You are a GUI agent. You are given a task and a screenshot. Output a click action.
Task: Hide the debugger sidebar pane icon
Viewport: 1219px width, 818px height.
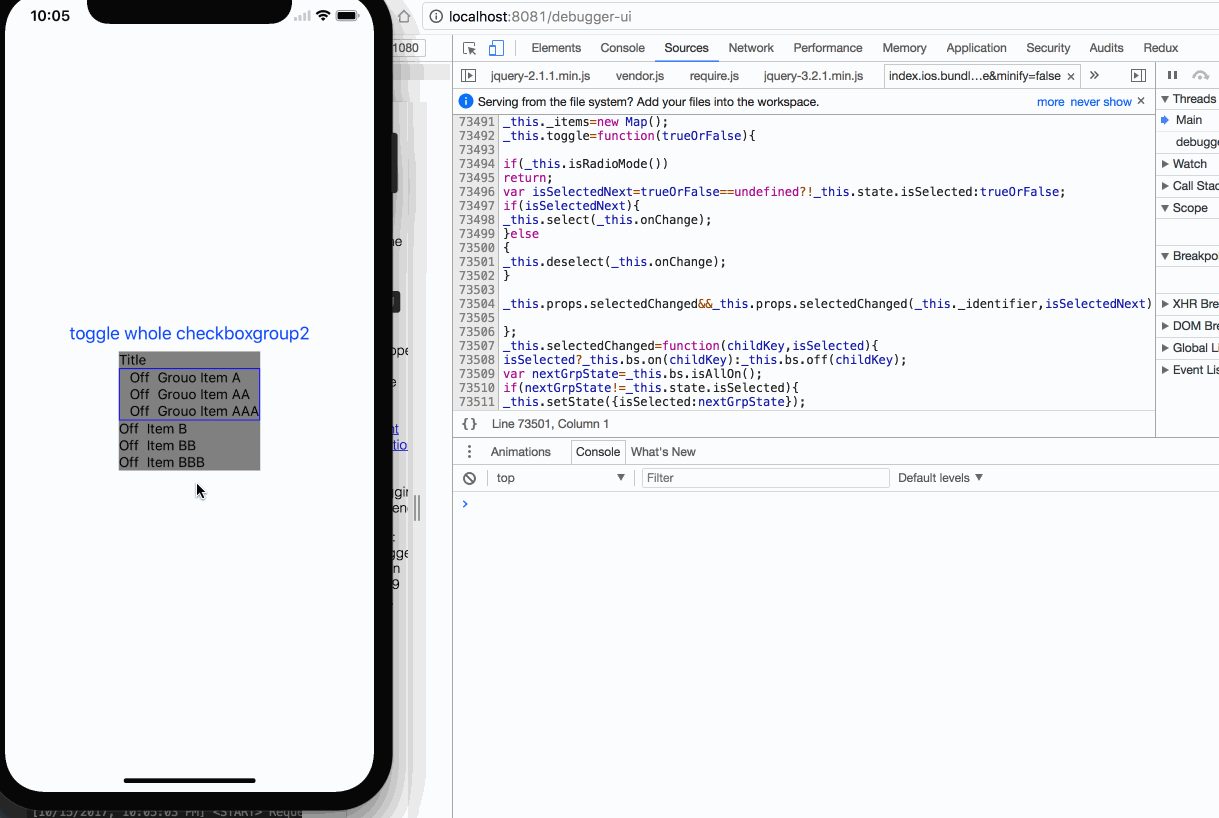(x=1138, y=75)
